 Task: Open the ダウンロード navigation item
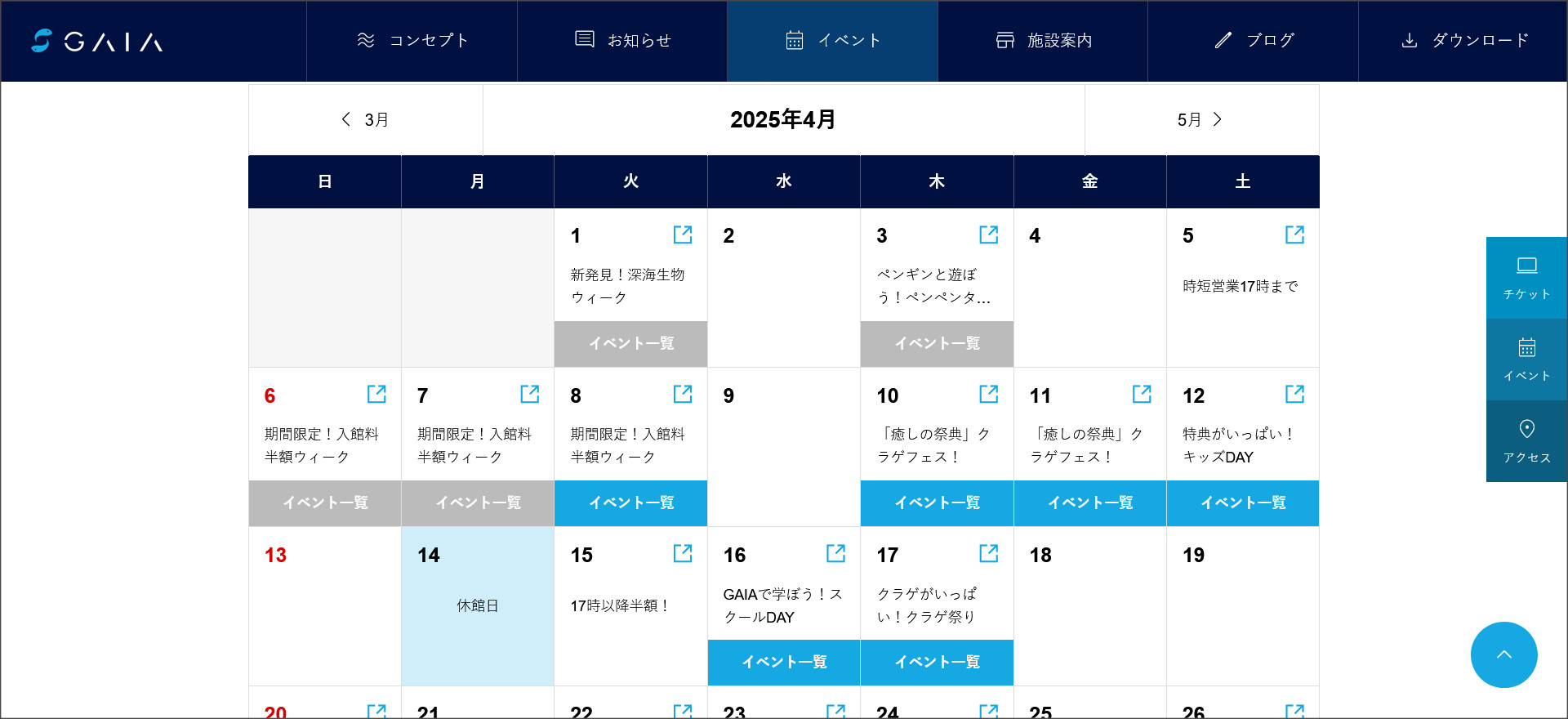(x=1463, y=41)
